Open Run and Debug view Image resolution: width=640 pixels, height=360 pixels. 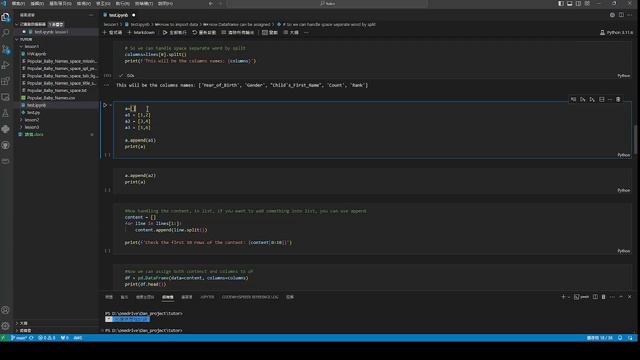click(6, 65)
